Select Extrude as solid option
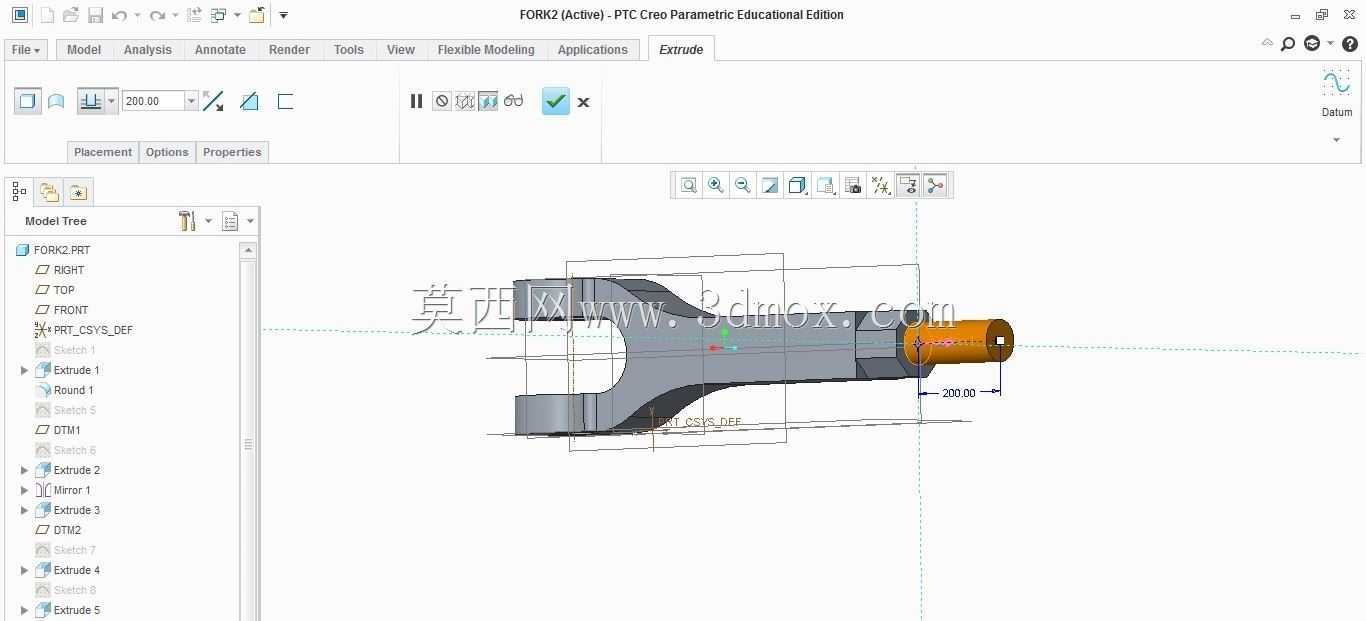 click(x=28, y=101)
